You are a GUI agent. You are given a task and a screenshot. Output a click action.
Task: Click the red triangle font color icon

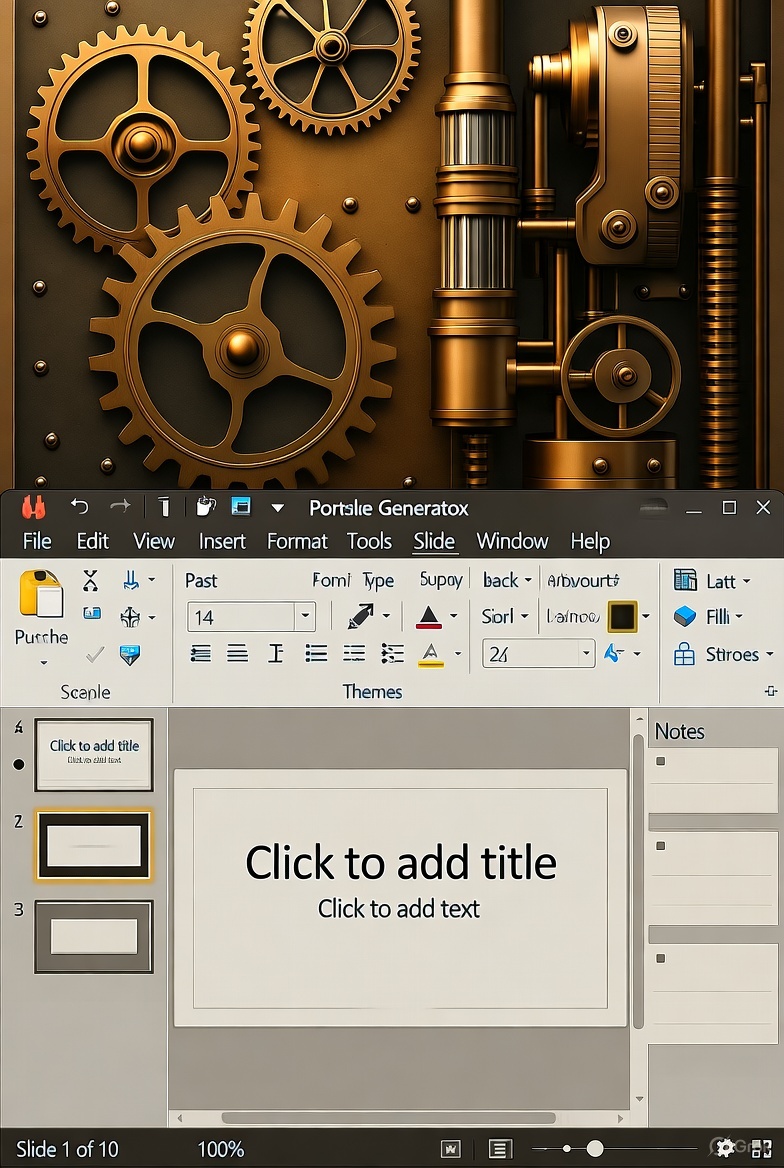pyautogui.click(x=429, y=617)
